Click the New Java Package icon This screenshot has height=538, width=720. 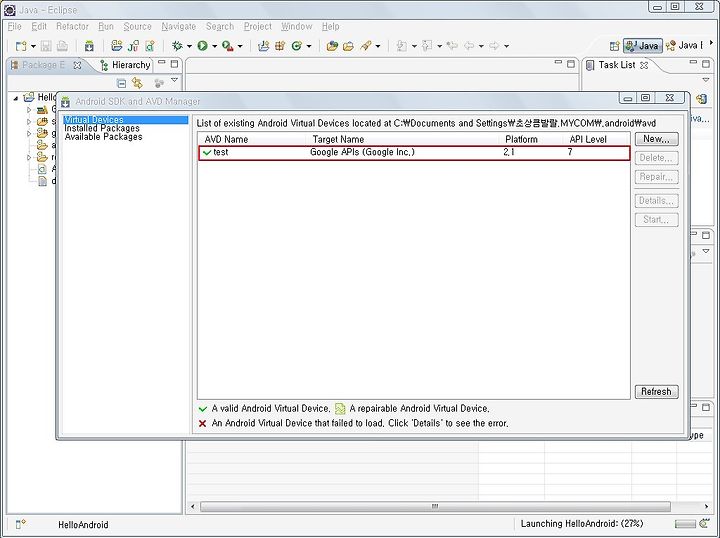[x=280, y=46]
